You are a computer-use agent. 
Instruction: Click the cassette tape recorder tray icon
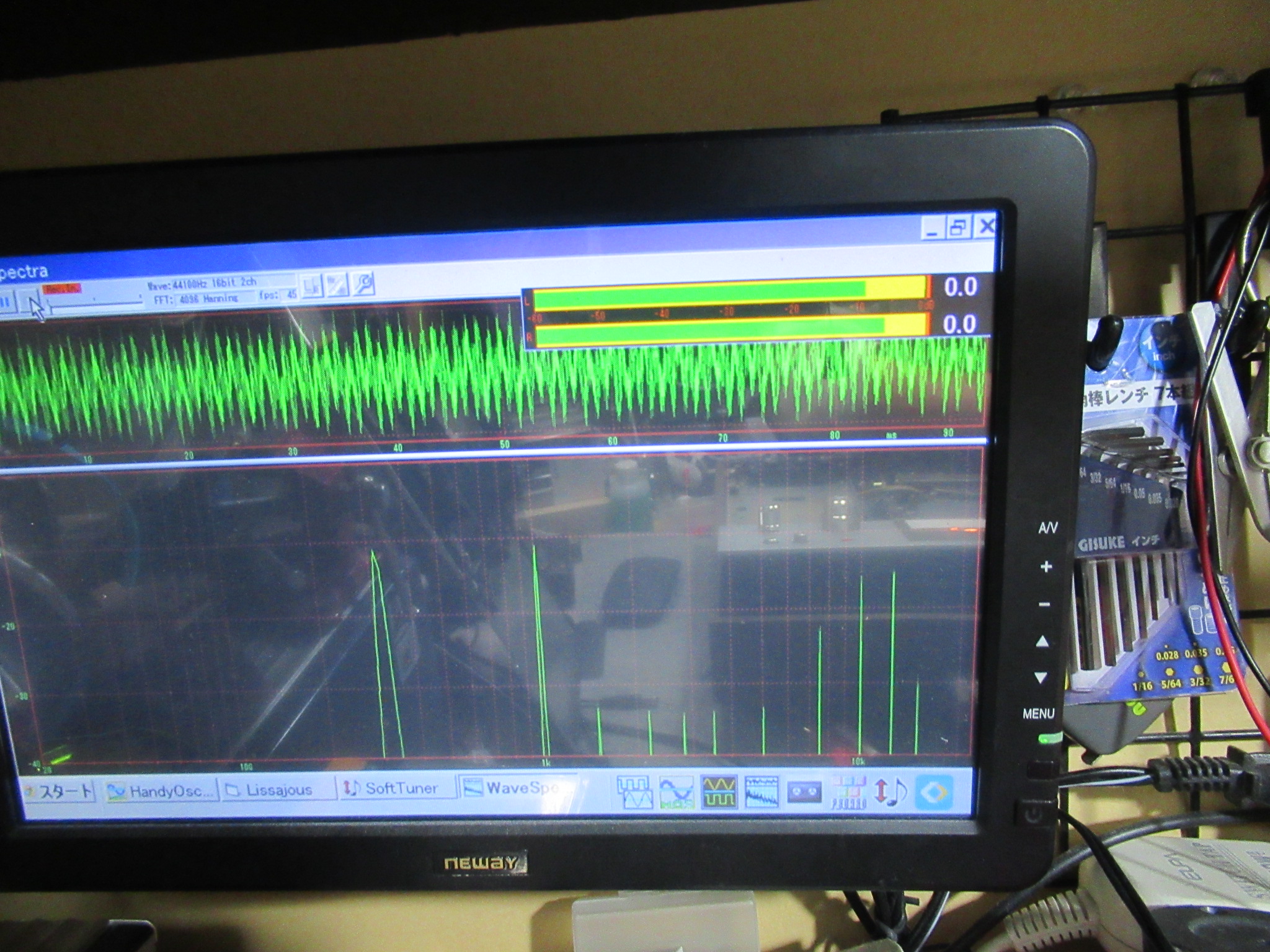point(804,793)
